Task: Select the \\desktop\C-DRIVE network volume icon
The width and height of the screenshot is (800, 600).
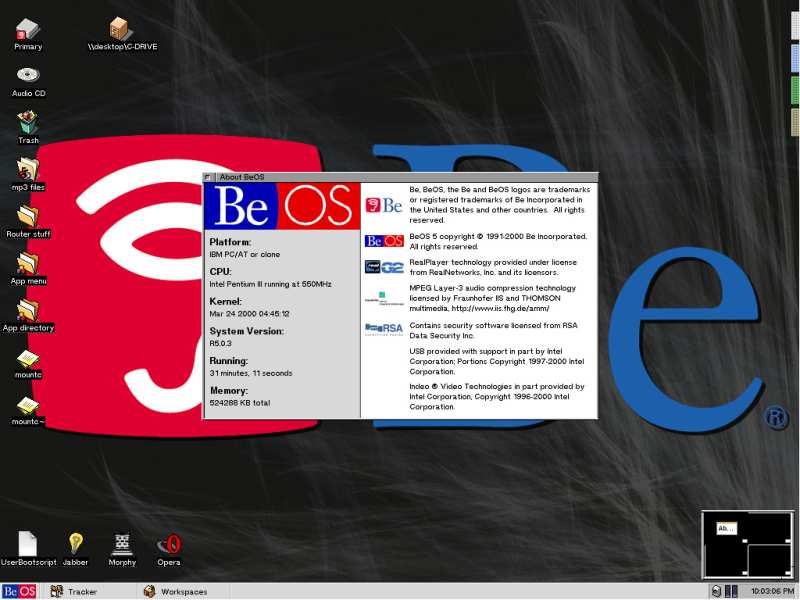Action: coord(119,29)
